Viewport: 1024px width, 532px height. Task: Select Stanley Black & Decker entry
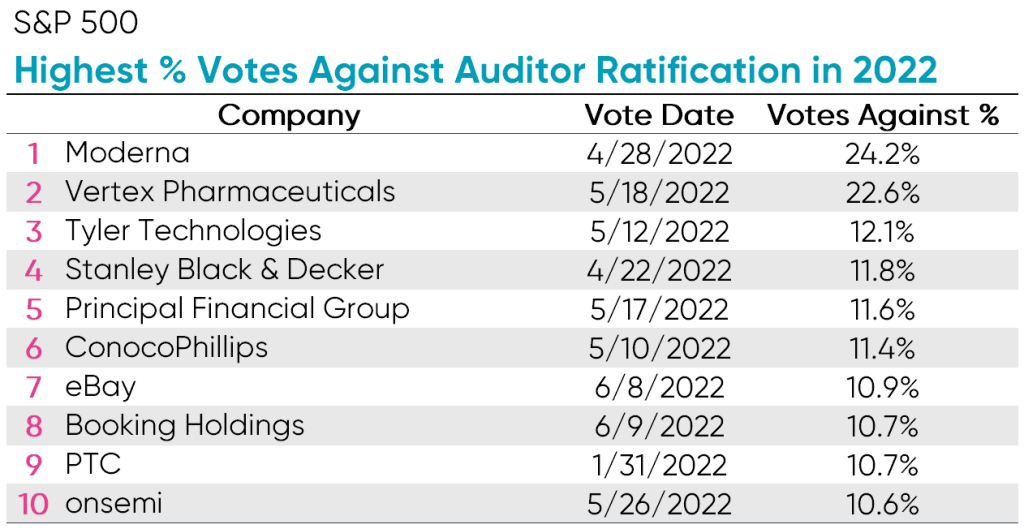coord(224,269)
